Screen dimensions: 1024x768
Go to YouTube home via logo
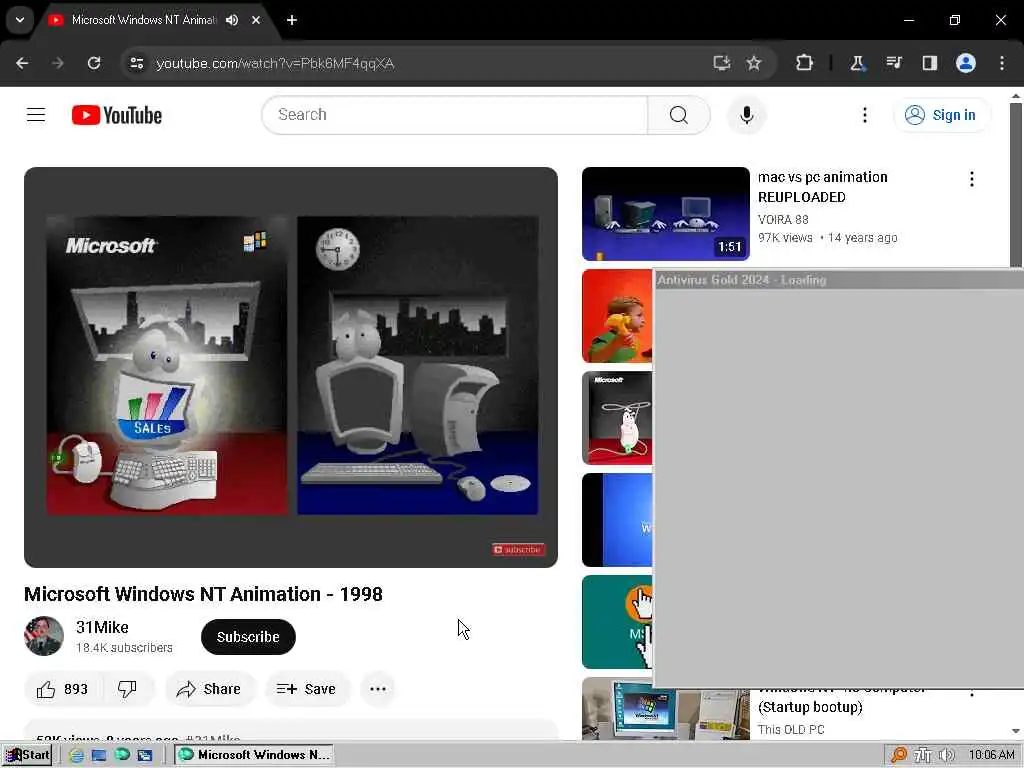pyautogui.click(x=117, y=115)
